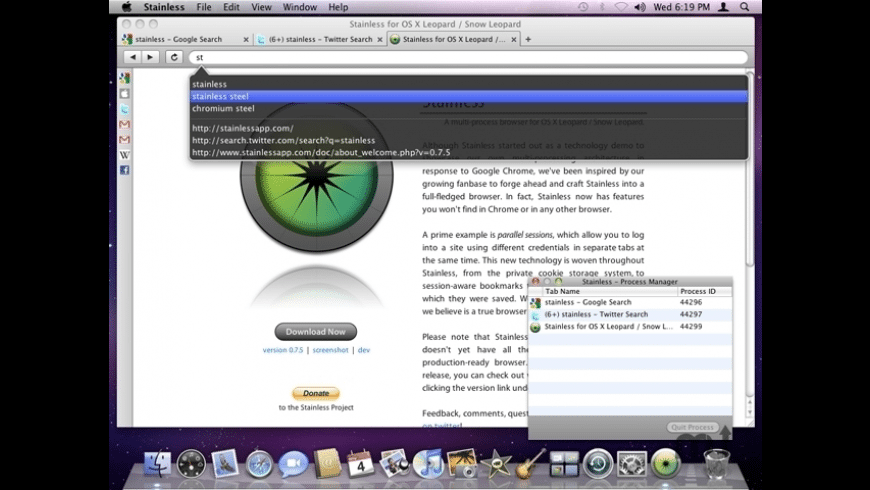
Task: Select the about_welcome.php URL suggestion
Action: coord(469,153)
